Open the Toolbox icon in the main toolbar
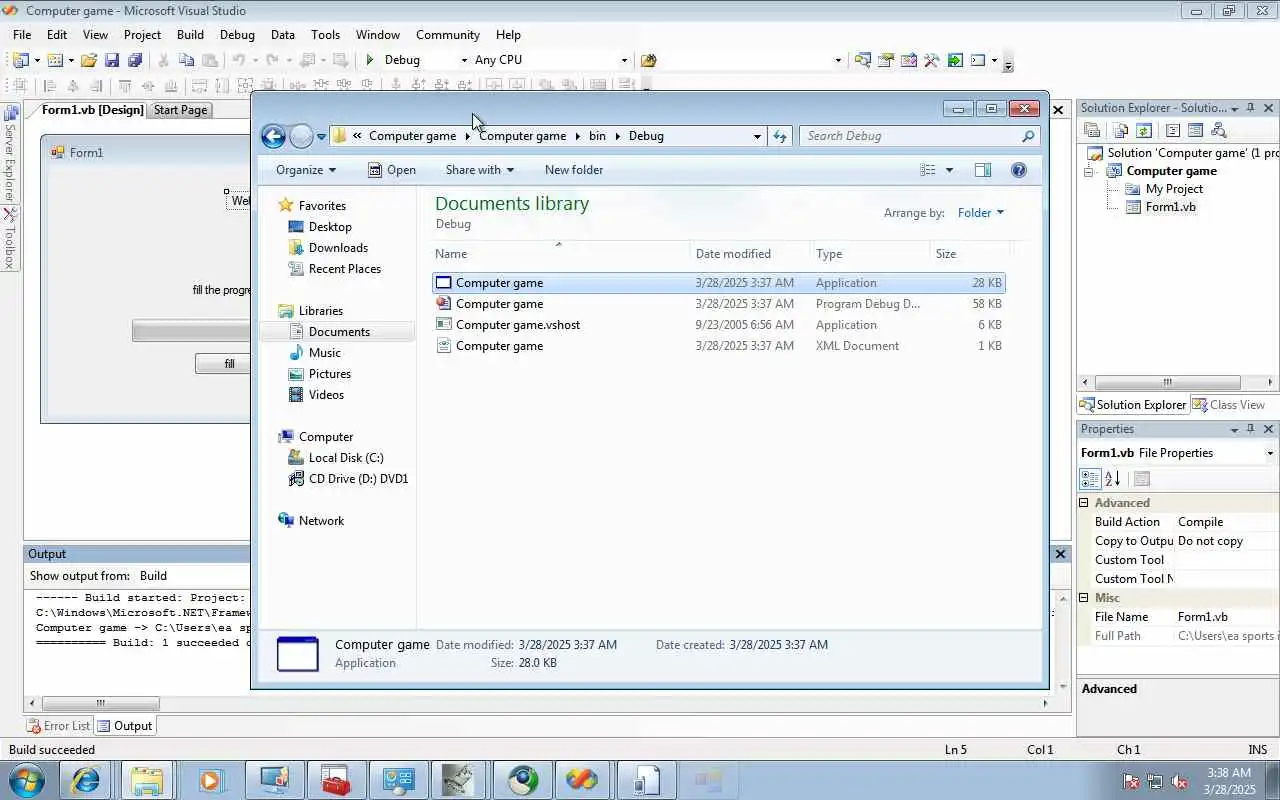This screenshot has width=1280, height=800. (932, 60)
